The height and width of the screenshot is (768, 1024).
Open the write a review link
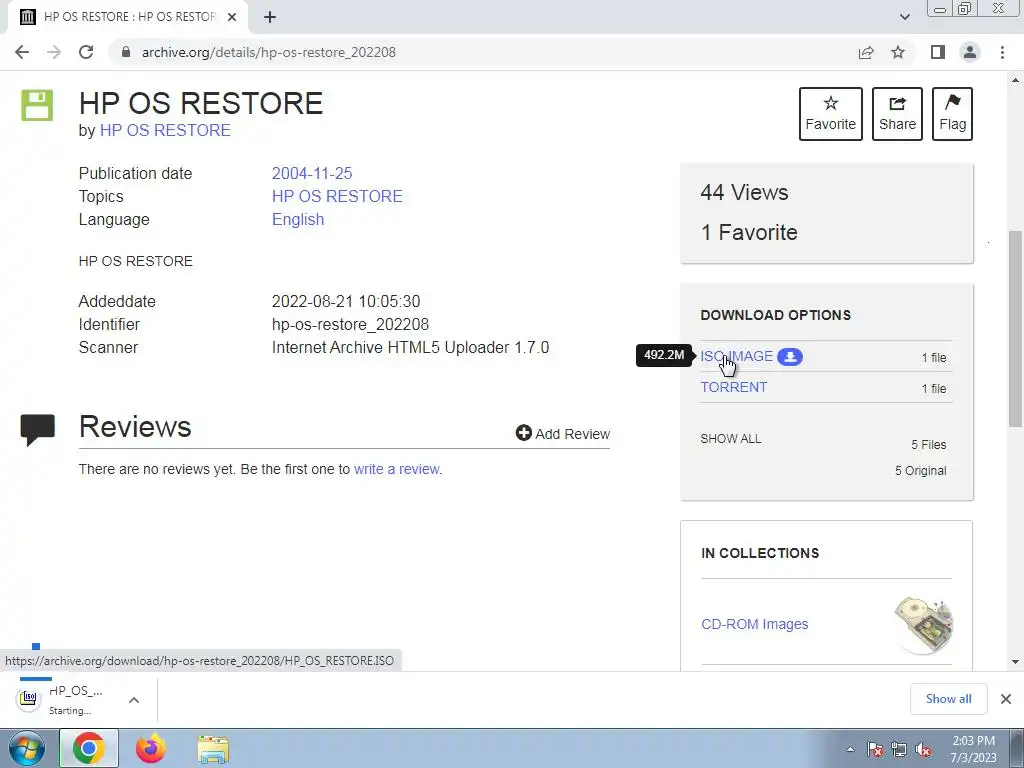[x=397, y=469]
